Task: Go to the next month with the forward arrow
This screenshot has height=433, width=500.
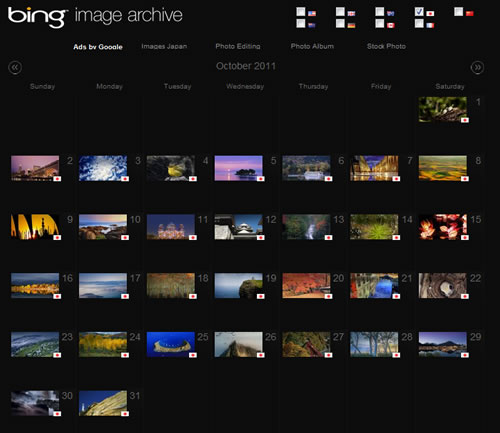Action: (x=477, y=68)
